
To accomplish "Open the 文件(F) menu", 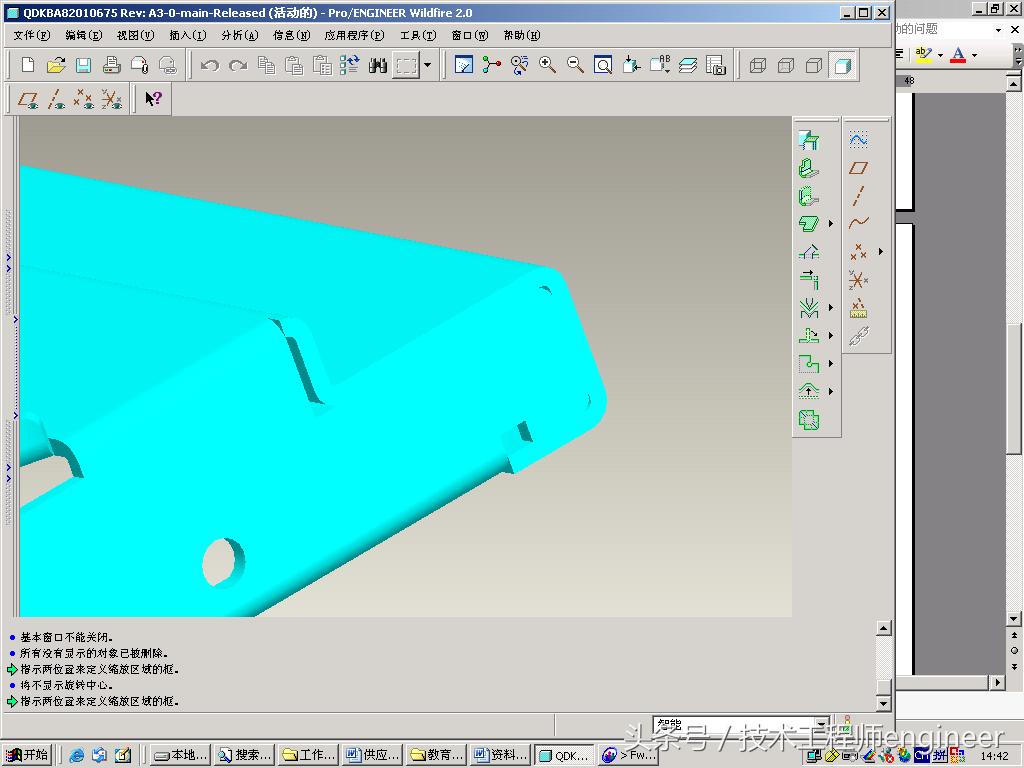I will pyautogui.click(x=31, y=35).
